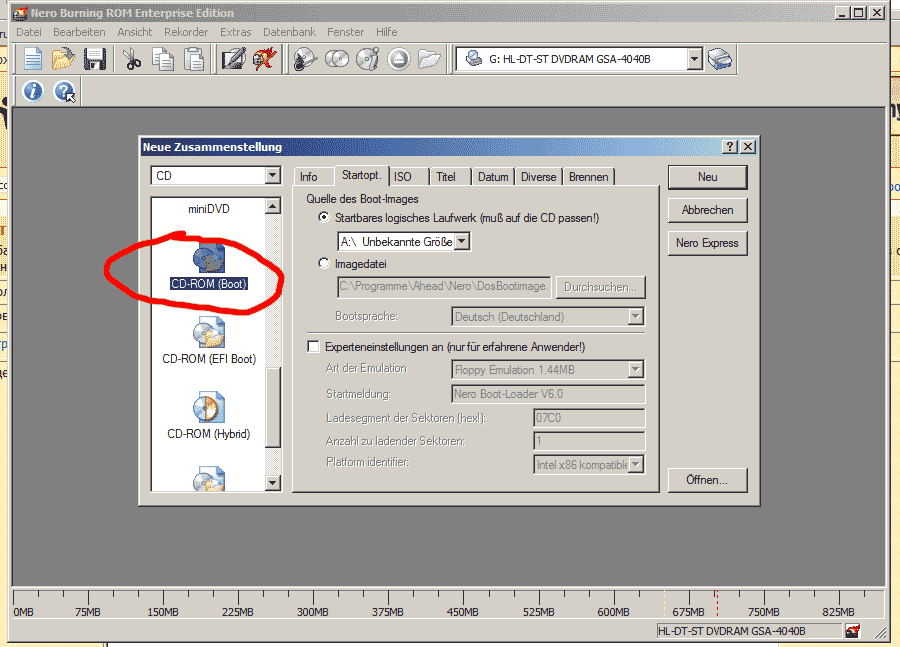Click the Copy pages toolbar icon
Viewport: 900px width, 647px height.
[x=163, y=59]
